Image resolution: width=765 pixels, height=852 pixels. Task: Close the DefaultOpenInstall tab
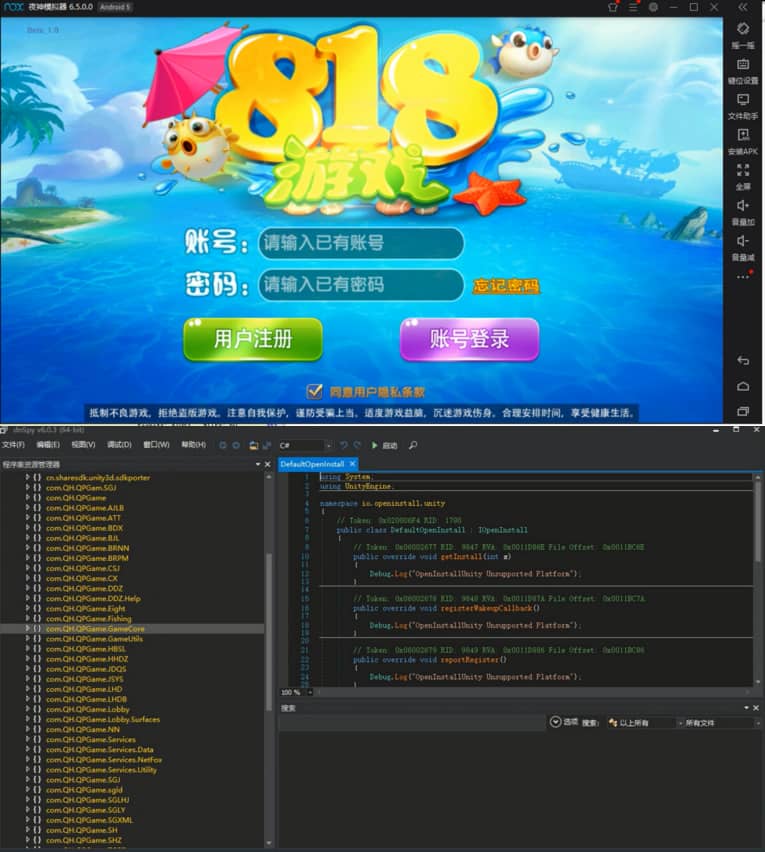coord(353,463)
